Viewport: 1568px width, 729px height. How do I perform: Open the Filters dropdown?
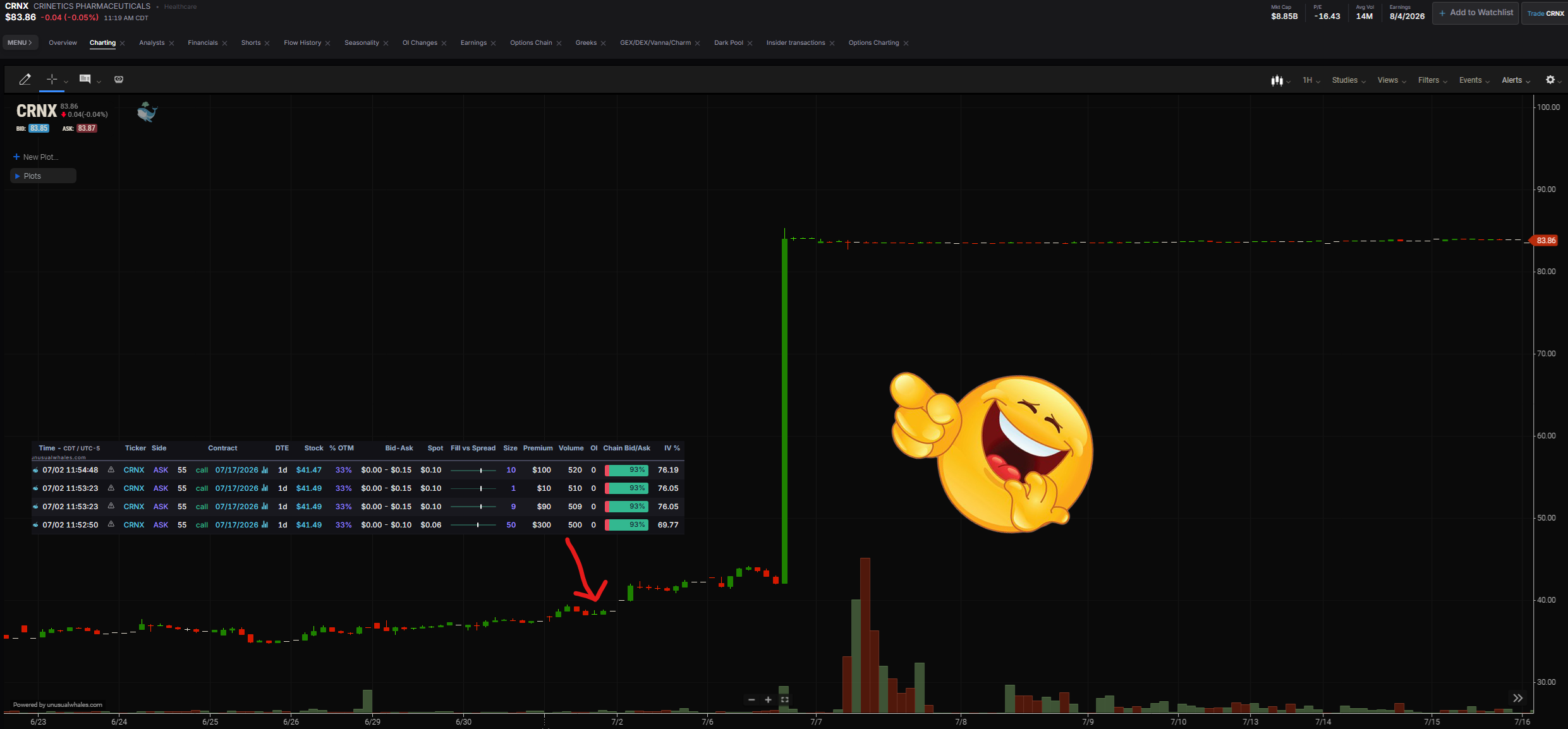[1432, 80]
